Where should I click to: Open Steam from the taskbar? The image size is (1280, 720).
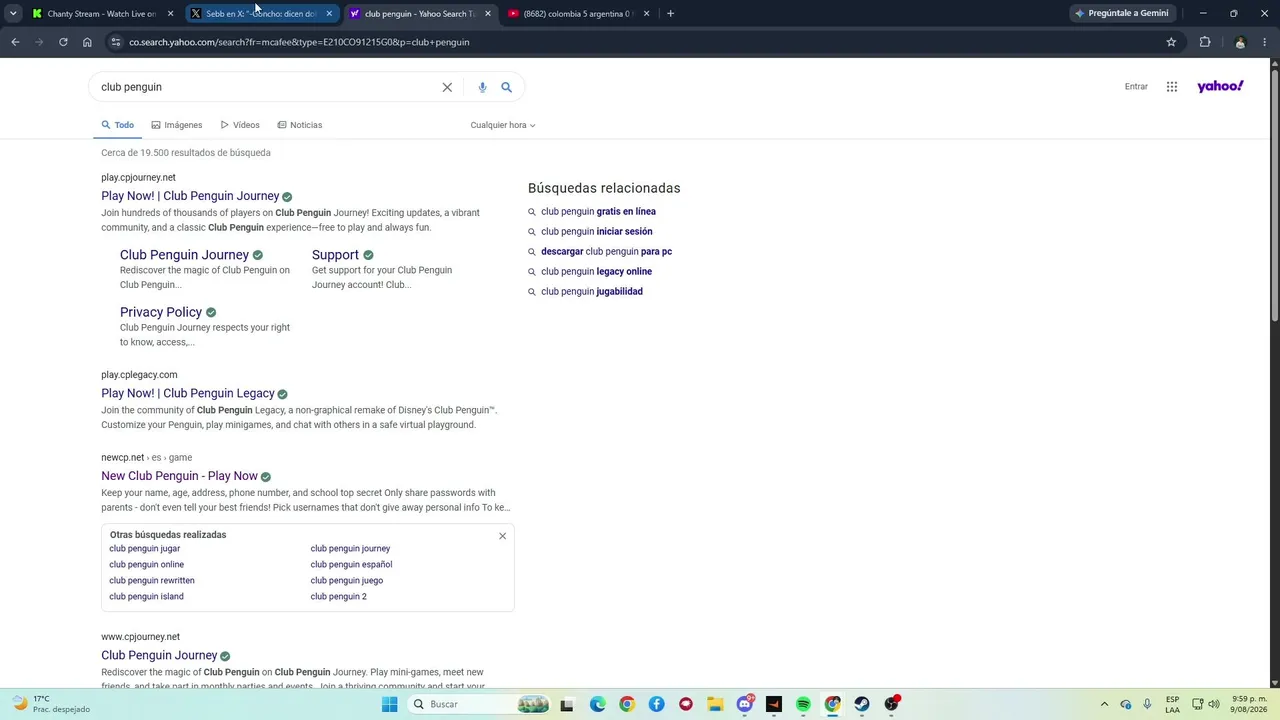coord(862,704)
